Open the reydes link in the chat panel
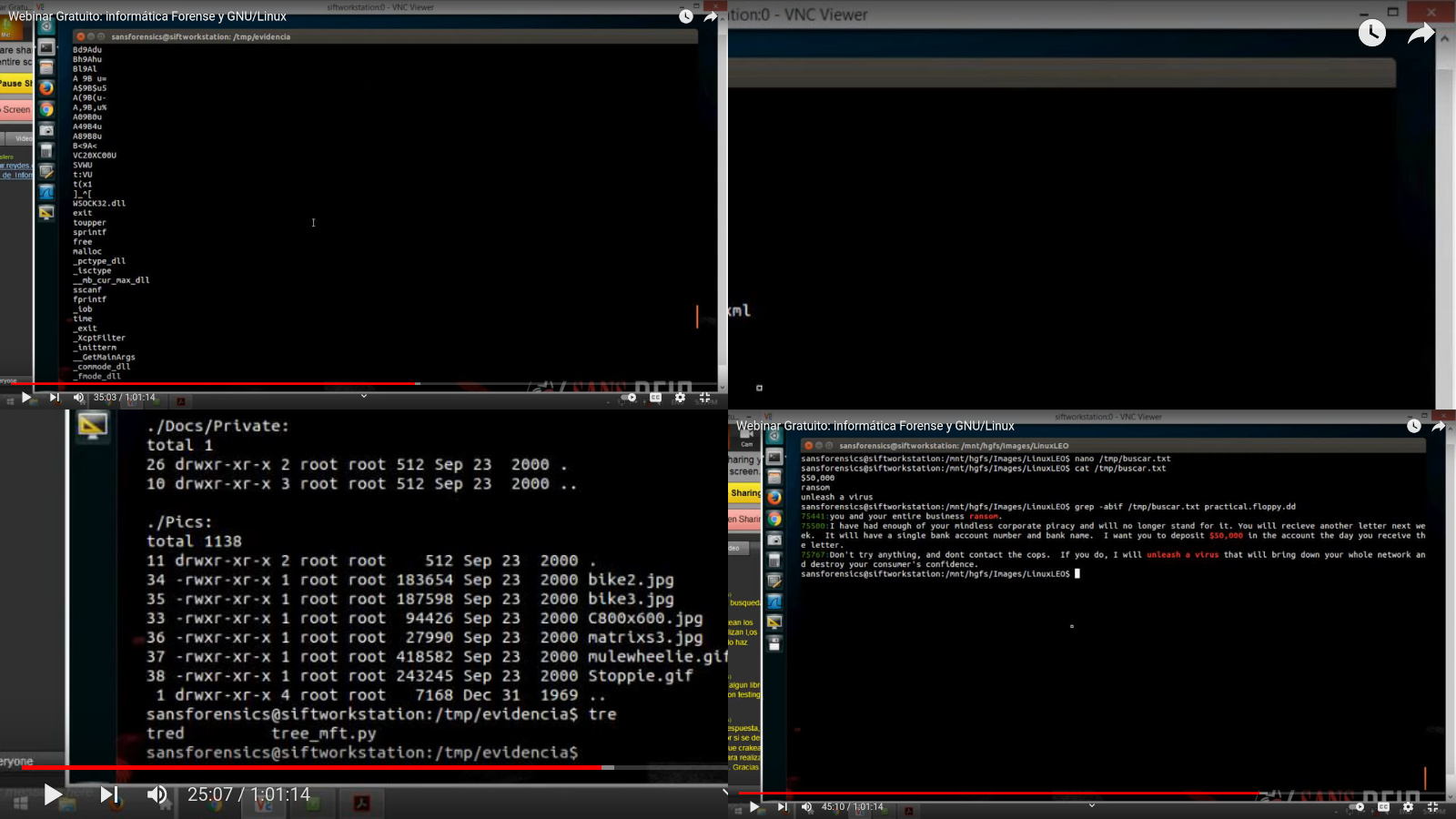This screenshot has height=819, width=1456. [x=15, y=166]
